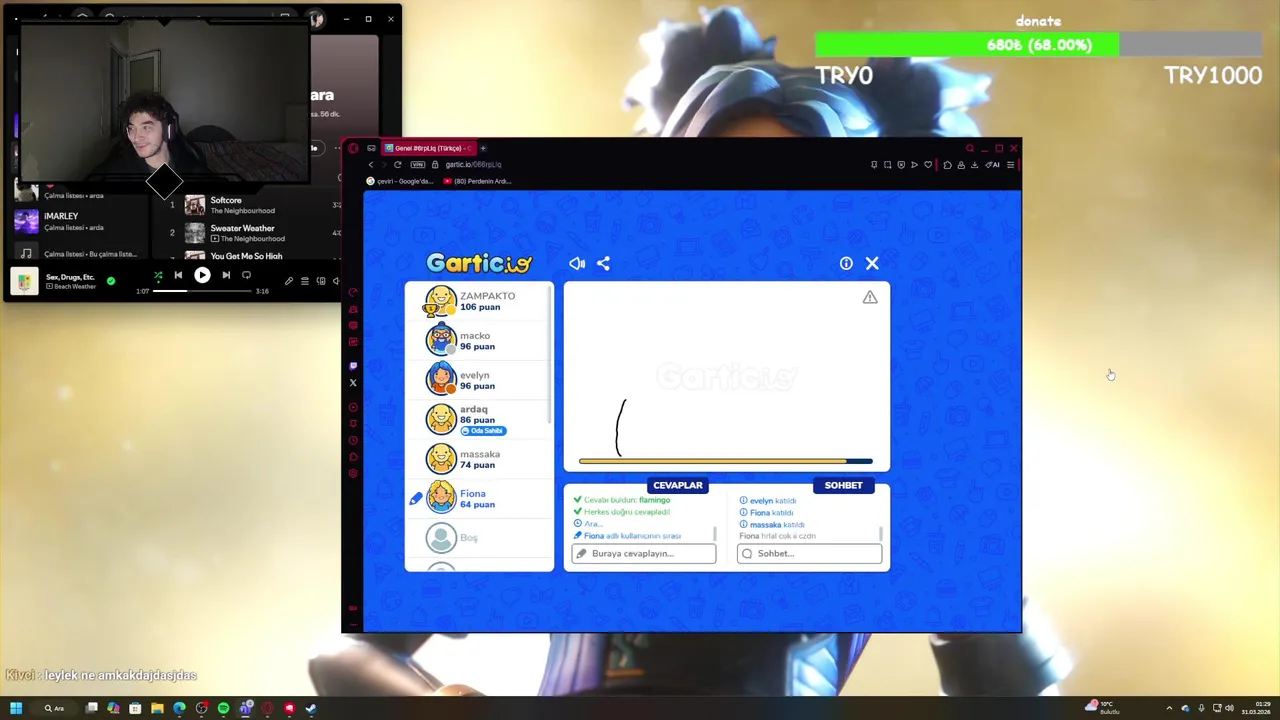Image resolution: width=1280 pixels, height=720 pixels.
Task: Open Opera easy setup menu icon
Action: pos(1010,164)
